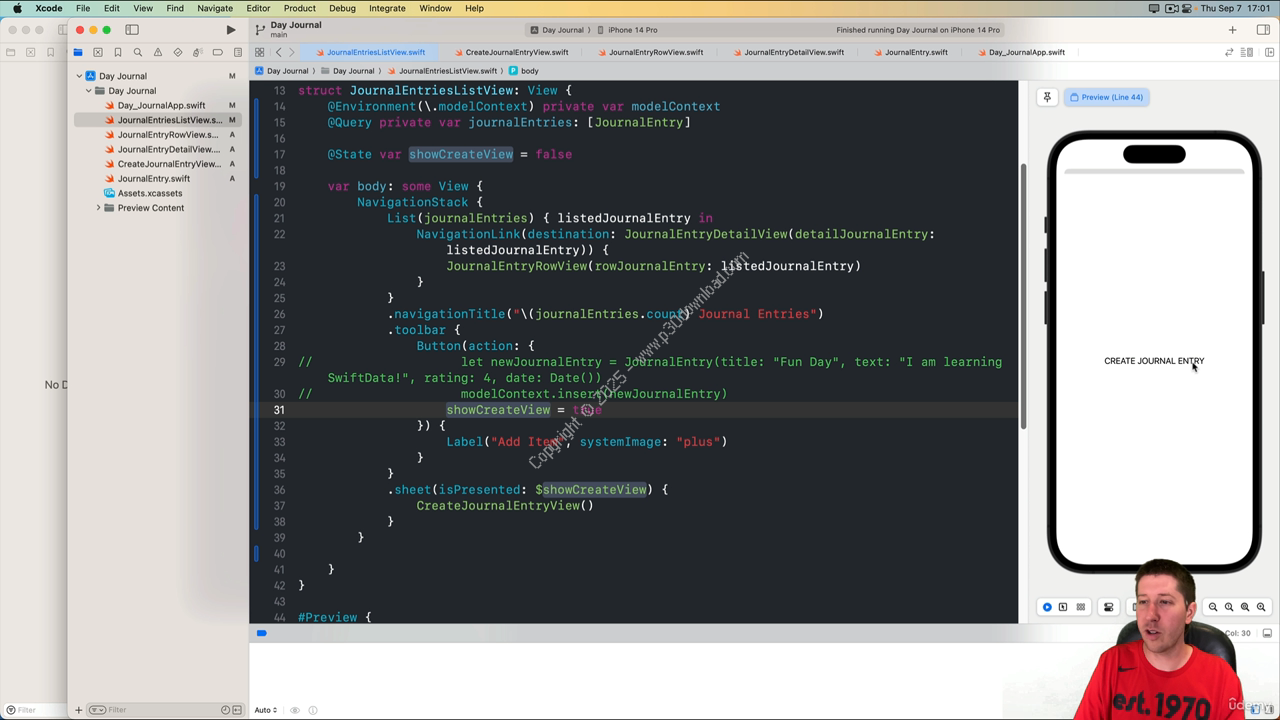Image resolution: width=1280 pixels, height=720 pixels.
Task: Collapse the Day Journal project root
Action: click(79, 76)
